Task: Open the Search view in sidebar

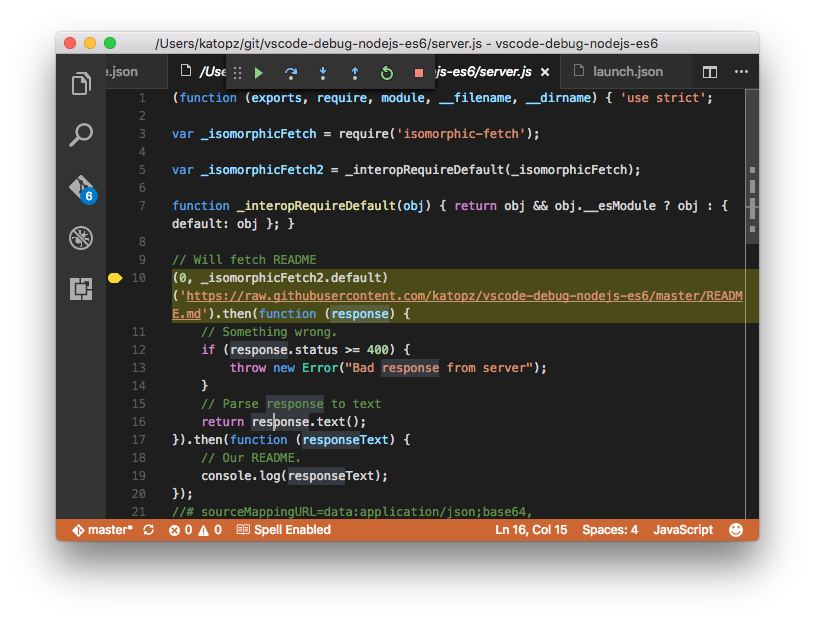Action: tap(81, 135)
